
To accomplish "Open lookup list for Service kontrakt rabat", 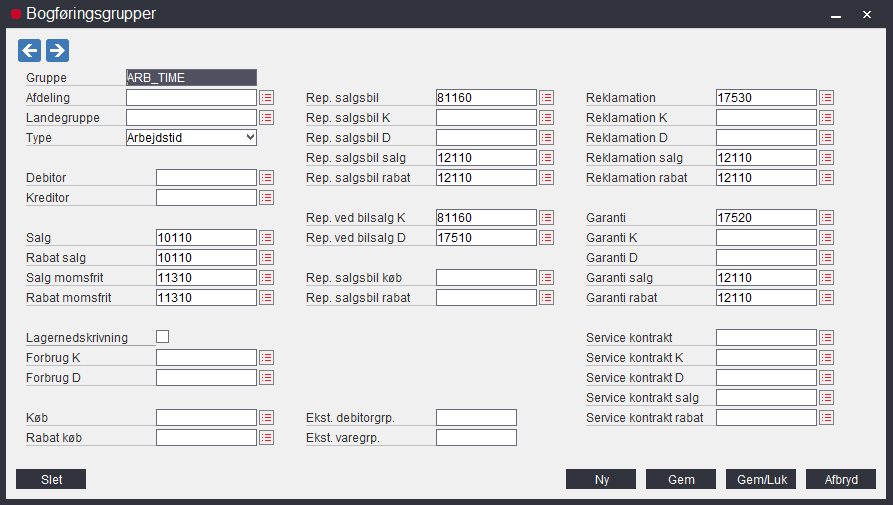I will point(827,418).
